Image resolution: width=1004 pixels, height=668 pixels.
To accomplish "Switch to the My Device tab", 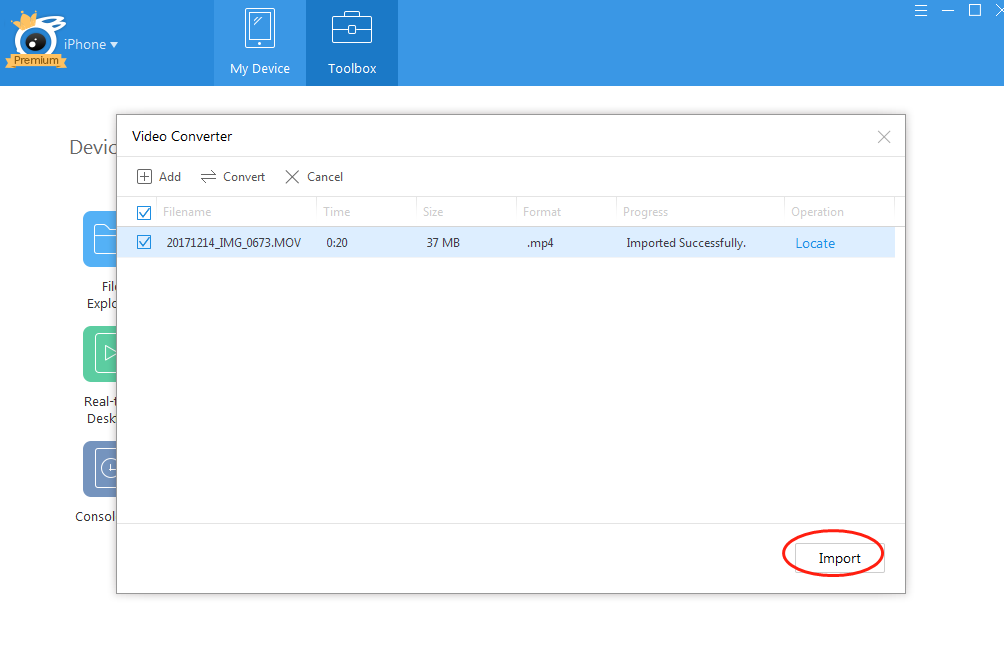I will click(260, 43).
